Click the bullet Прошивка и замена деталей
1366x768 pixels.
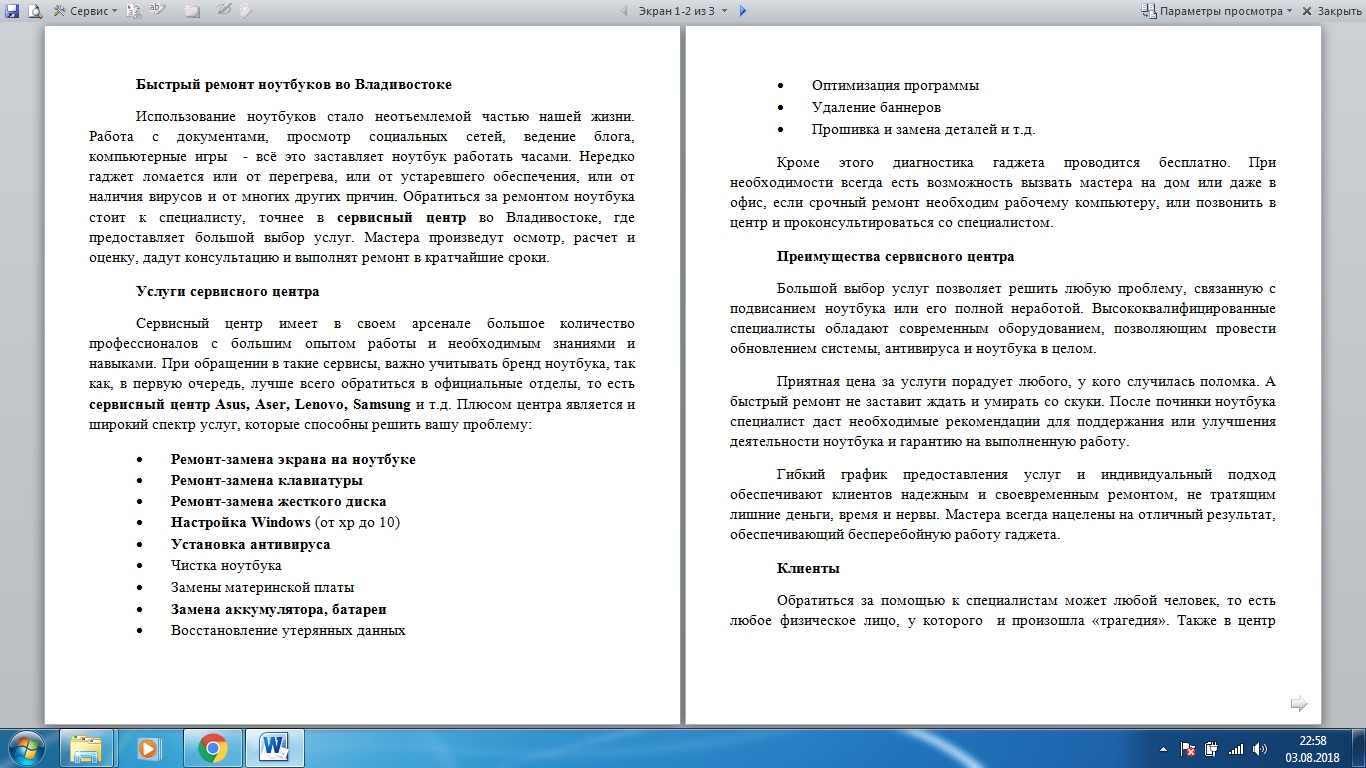923,130
